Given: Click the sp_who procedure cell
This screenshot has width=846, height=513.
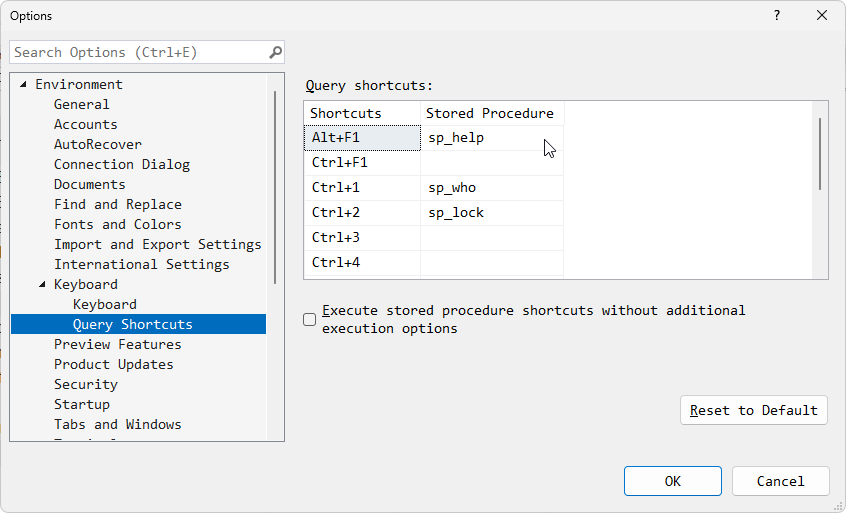Looking at the screenshot, I should [492, 187].
